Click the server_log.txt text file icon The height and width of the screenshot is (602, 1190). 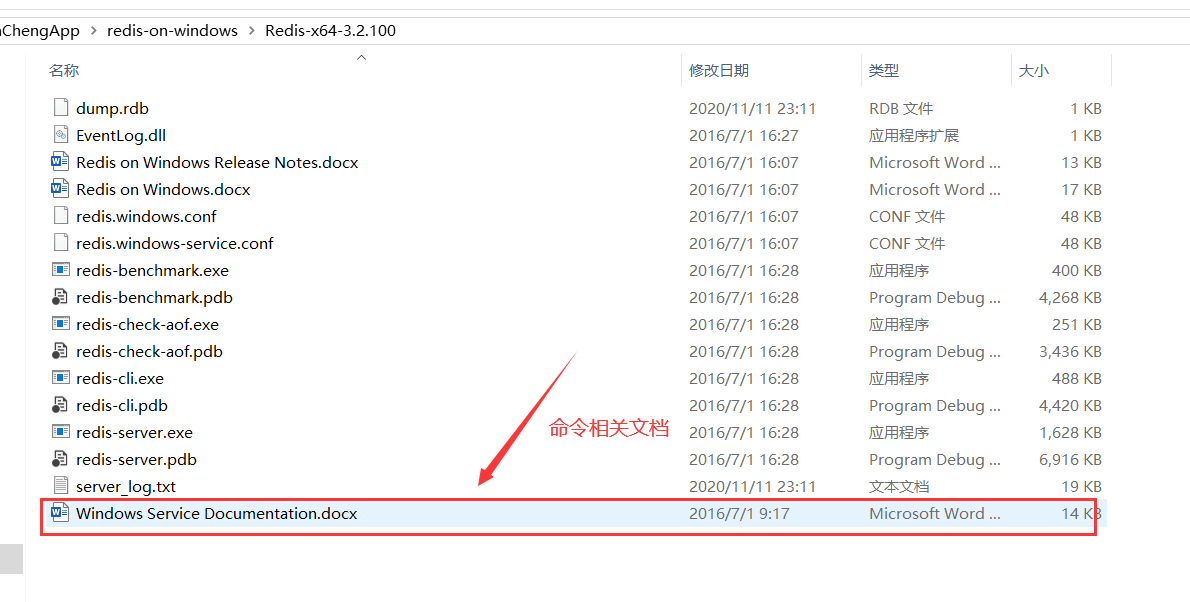61,486
